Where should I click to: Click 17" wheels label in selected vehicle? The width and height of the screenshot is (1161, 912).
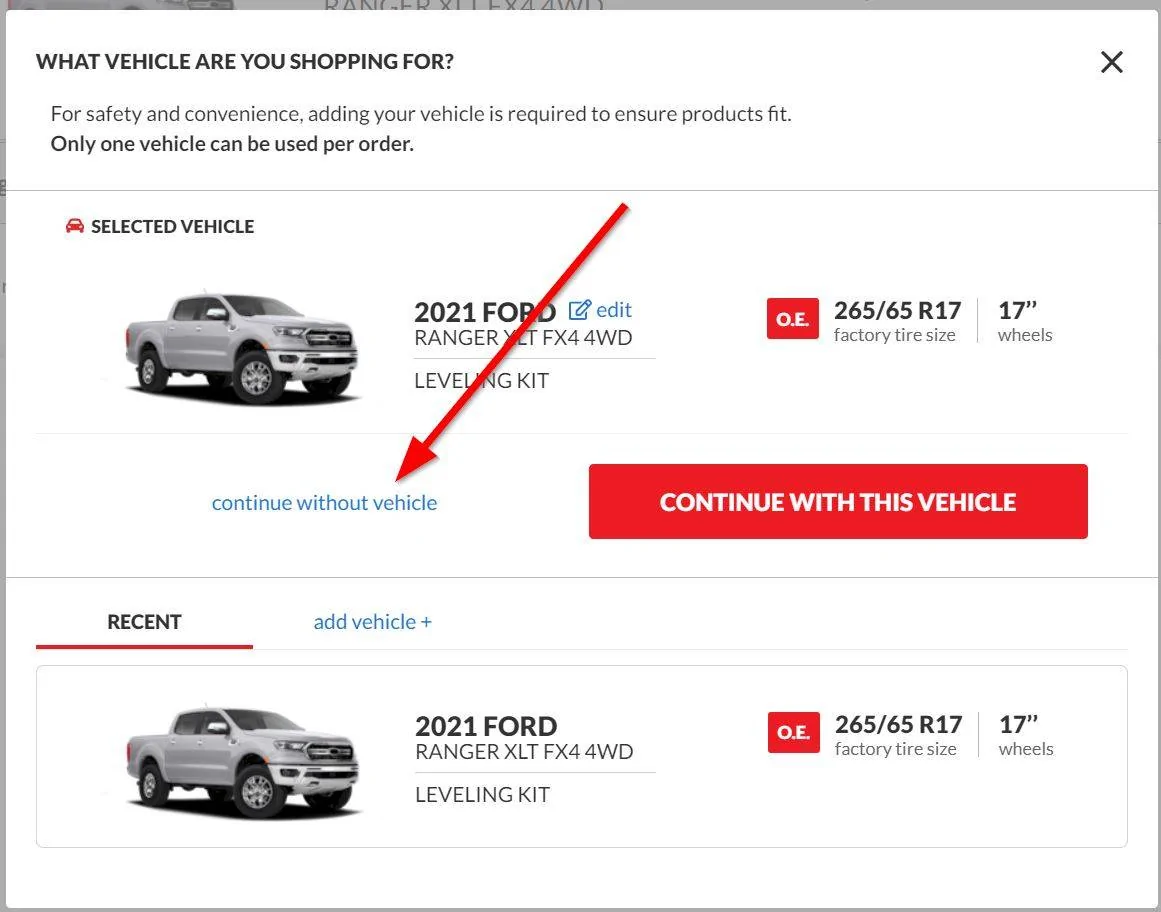pos(1025,321)
